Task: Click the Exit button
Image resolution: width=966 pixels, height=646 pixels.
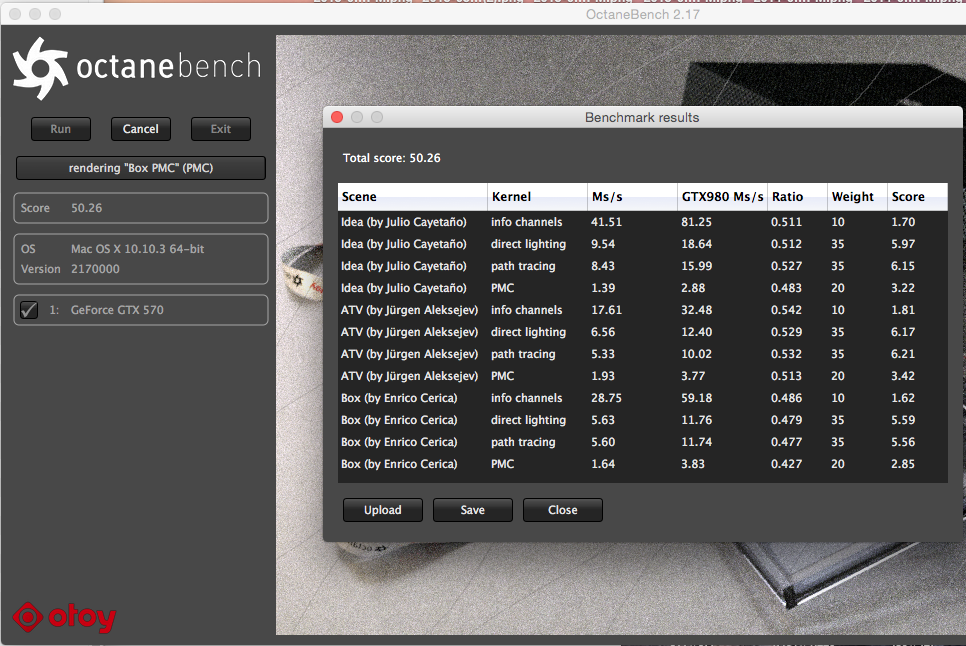Action: (221, 129)
